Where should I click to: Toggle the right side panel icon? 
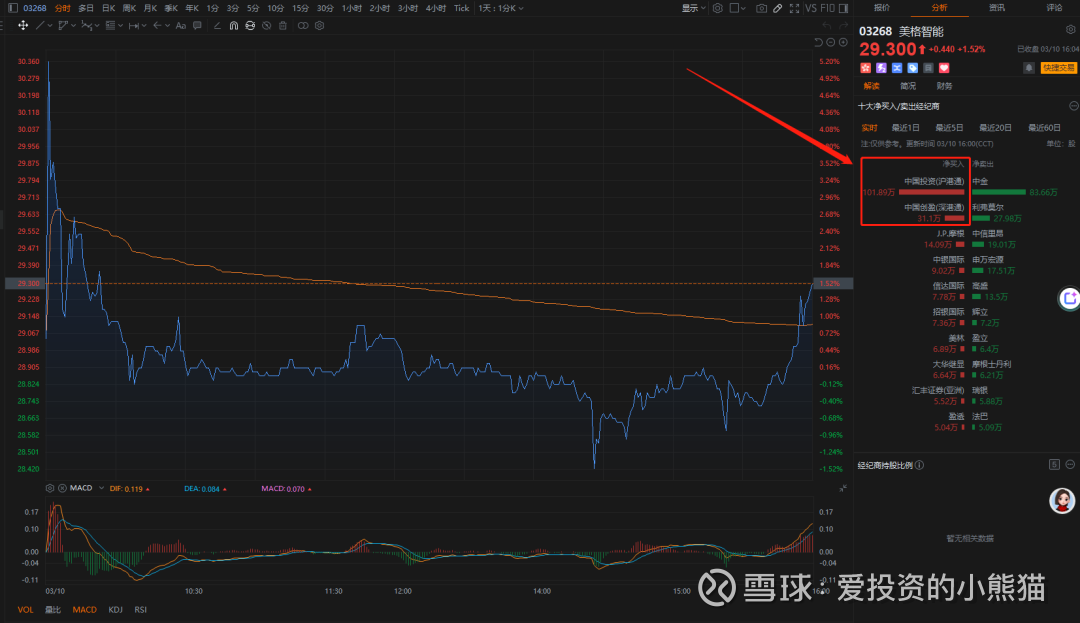[x=844, y=8]
